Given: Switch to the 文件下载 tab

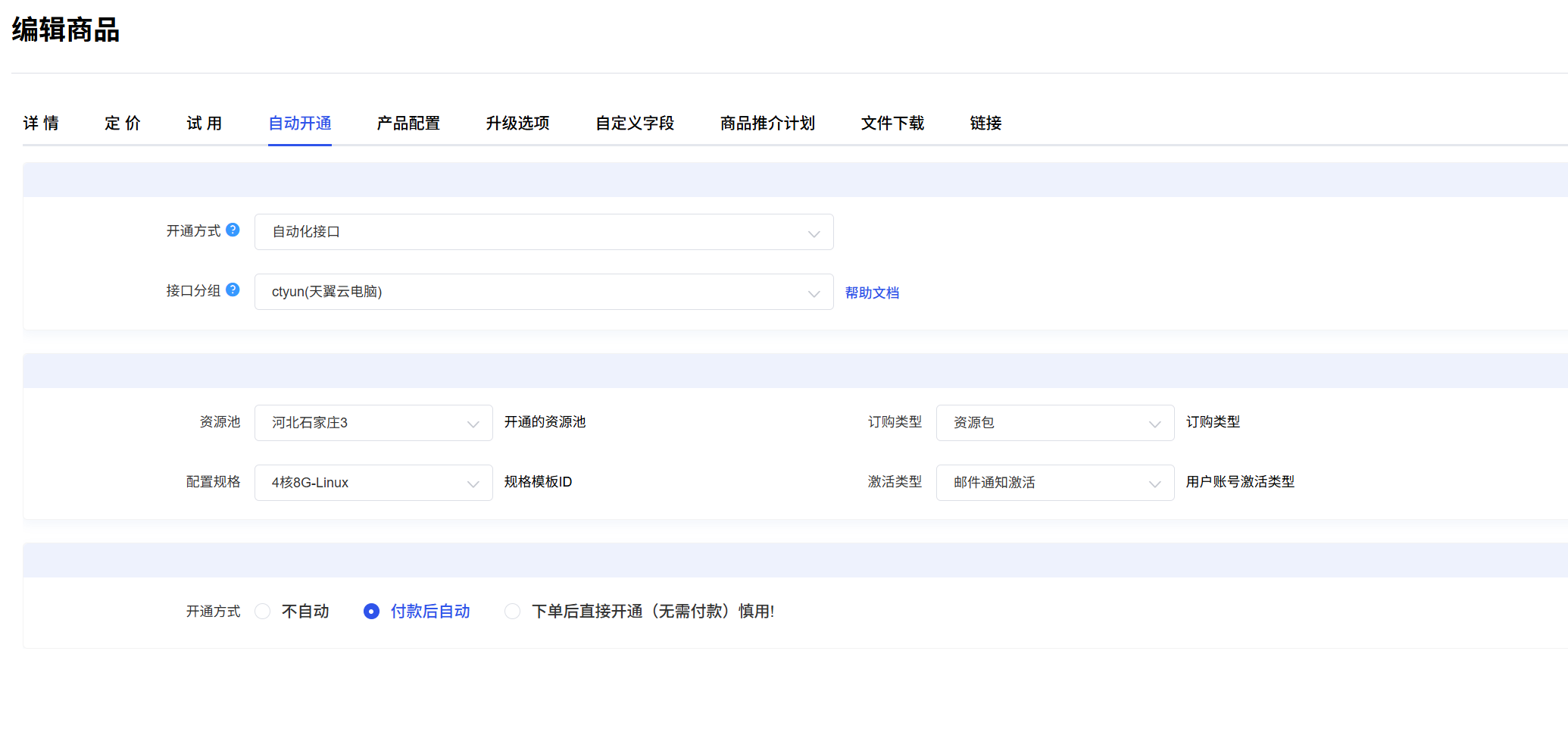Looking at the screenshot, I should (x=892, y=123).
